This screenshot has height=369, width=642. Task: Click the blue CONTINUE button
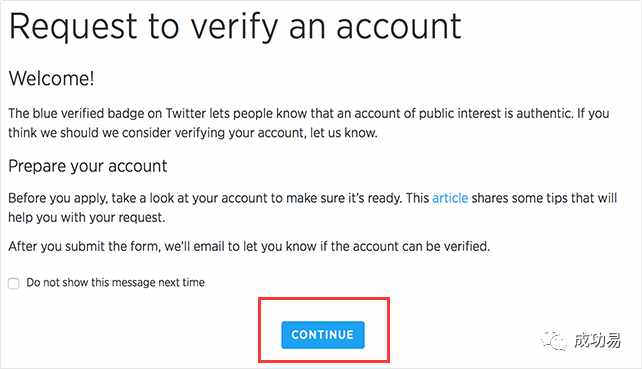click(x=323, y=335)
